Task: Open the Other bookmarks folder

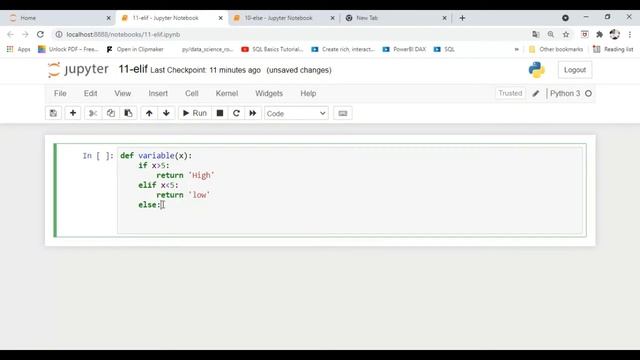Action: point(556,49)
